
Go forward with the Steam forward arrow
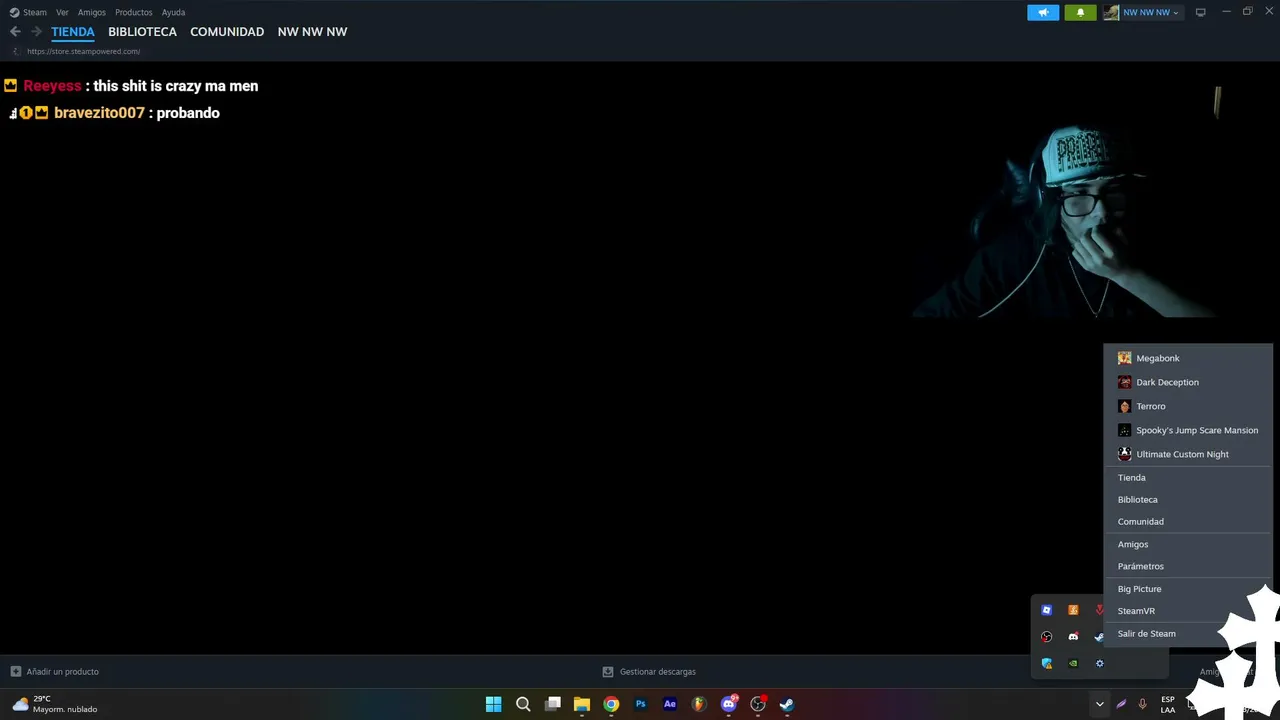coord(37,32)
